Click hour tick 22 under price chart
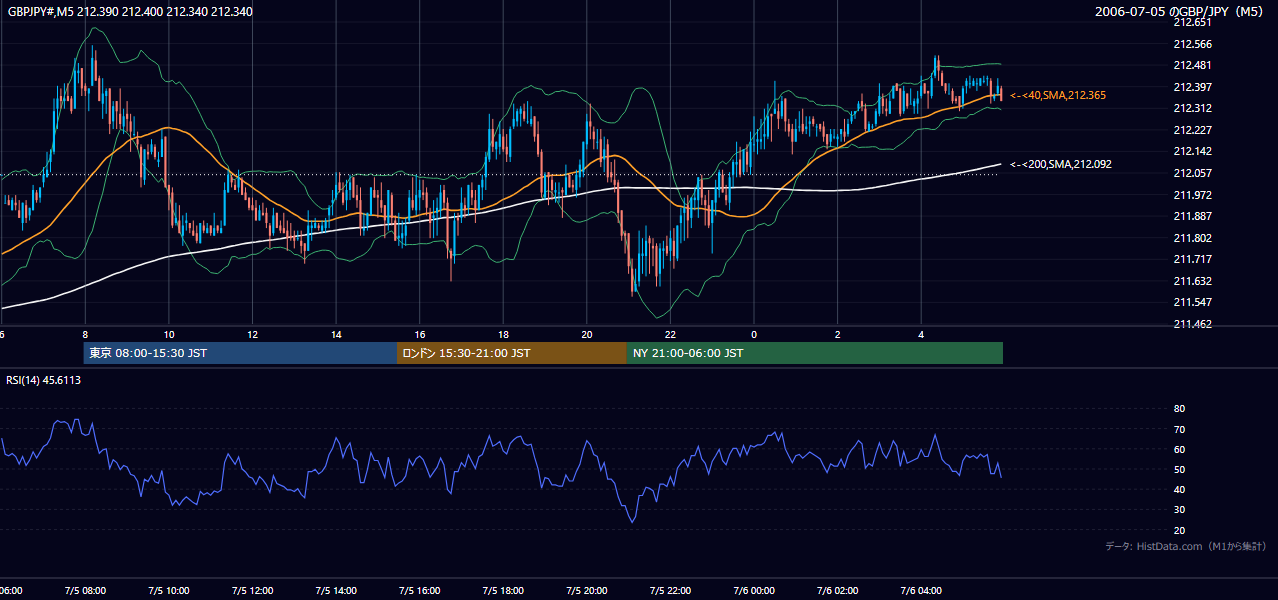The height and width of the screenshot is (600, 1278). pyautogui.click(x=671, y=335)
